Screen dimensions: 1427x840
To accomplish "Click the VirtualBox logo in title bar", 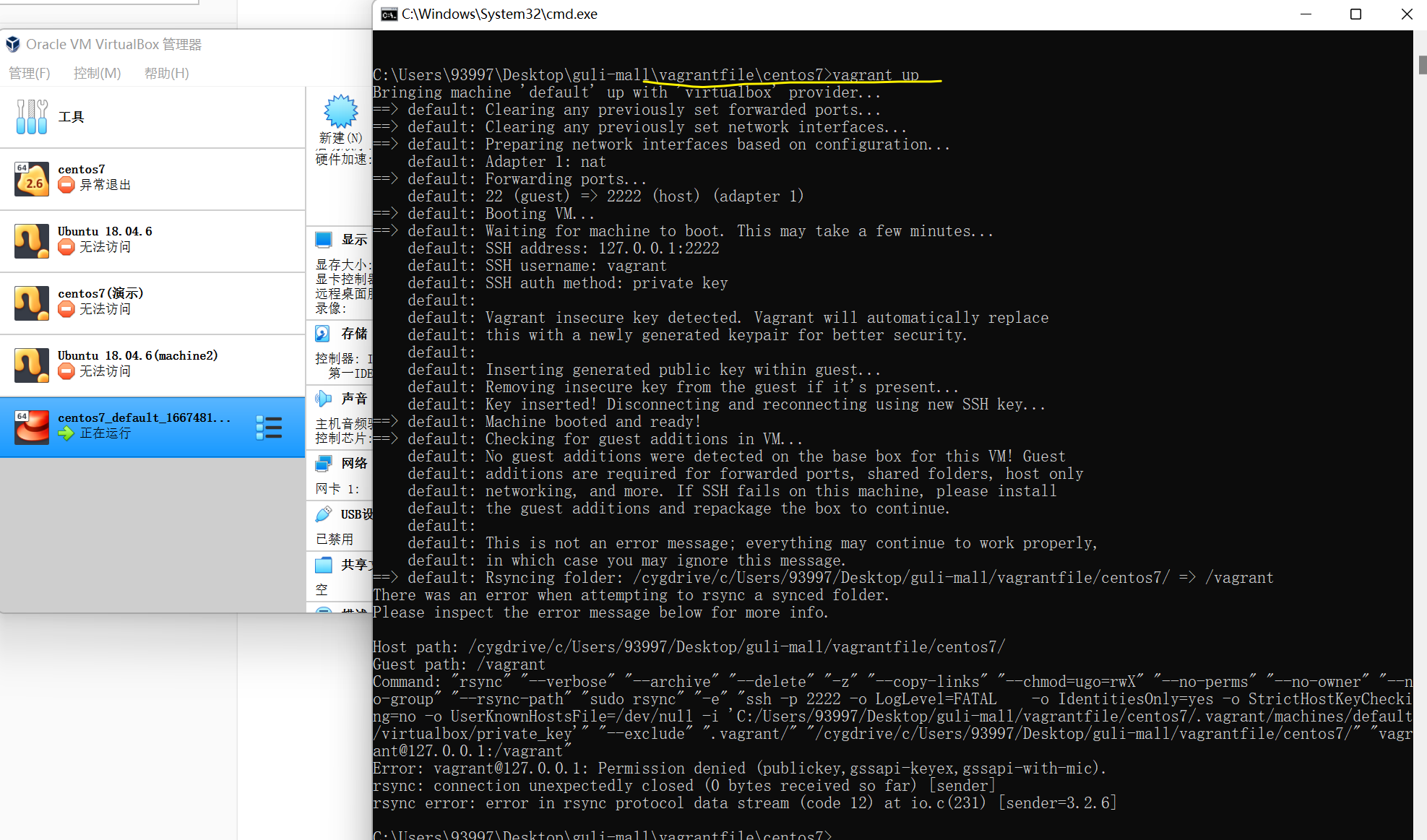I will tap(13, 45).
